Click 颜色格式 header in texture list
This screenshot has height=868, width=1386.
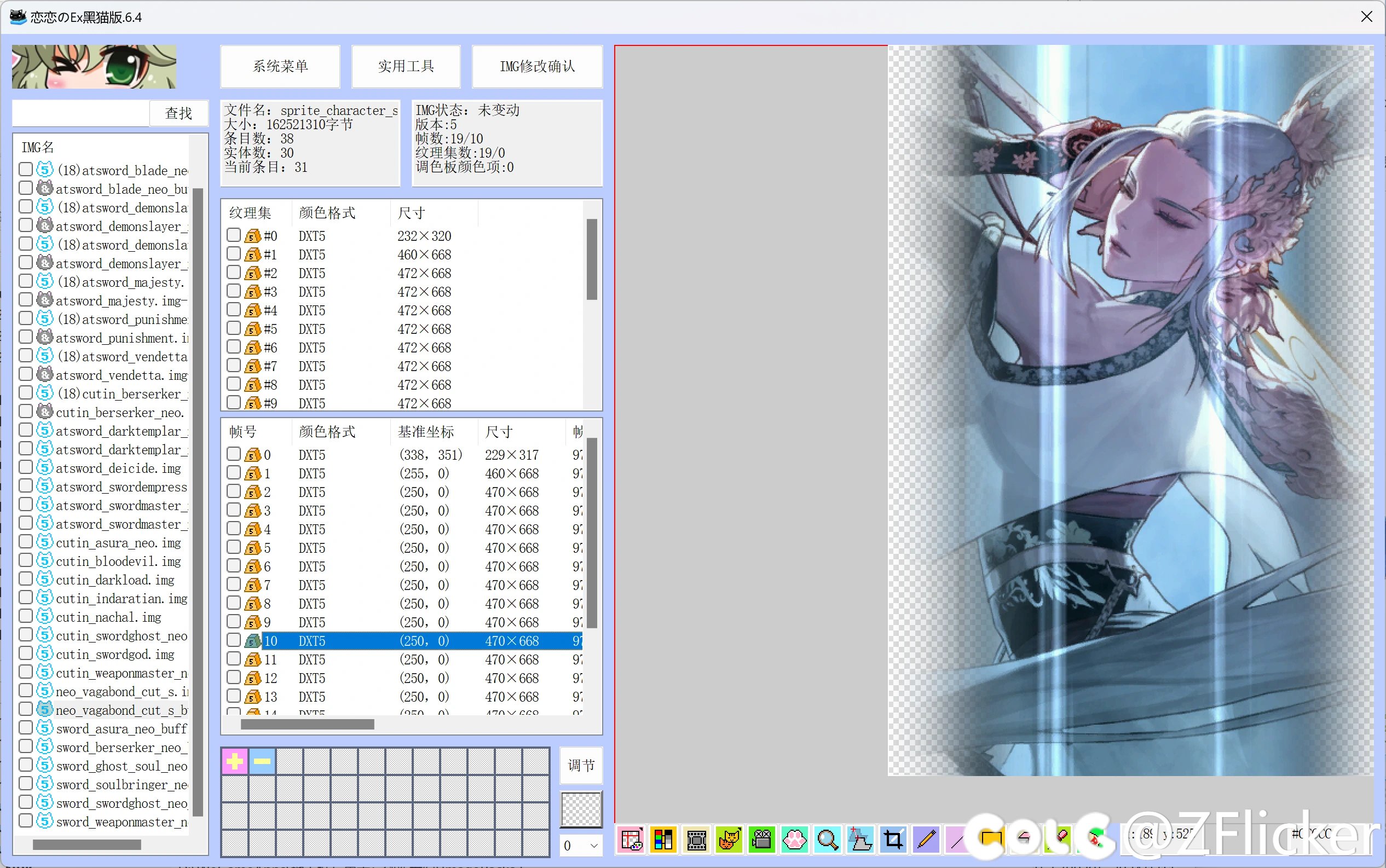click(x=327, y=213)
